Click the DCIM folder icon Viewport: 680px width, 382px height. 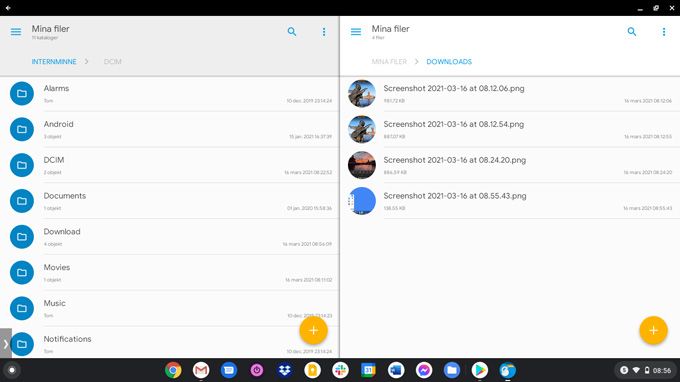click(22, 165)
